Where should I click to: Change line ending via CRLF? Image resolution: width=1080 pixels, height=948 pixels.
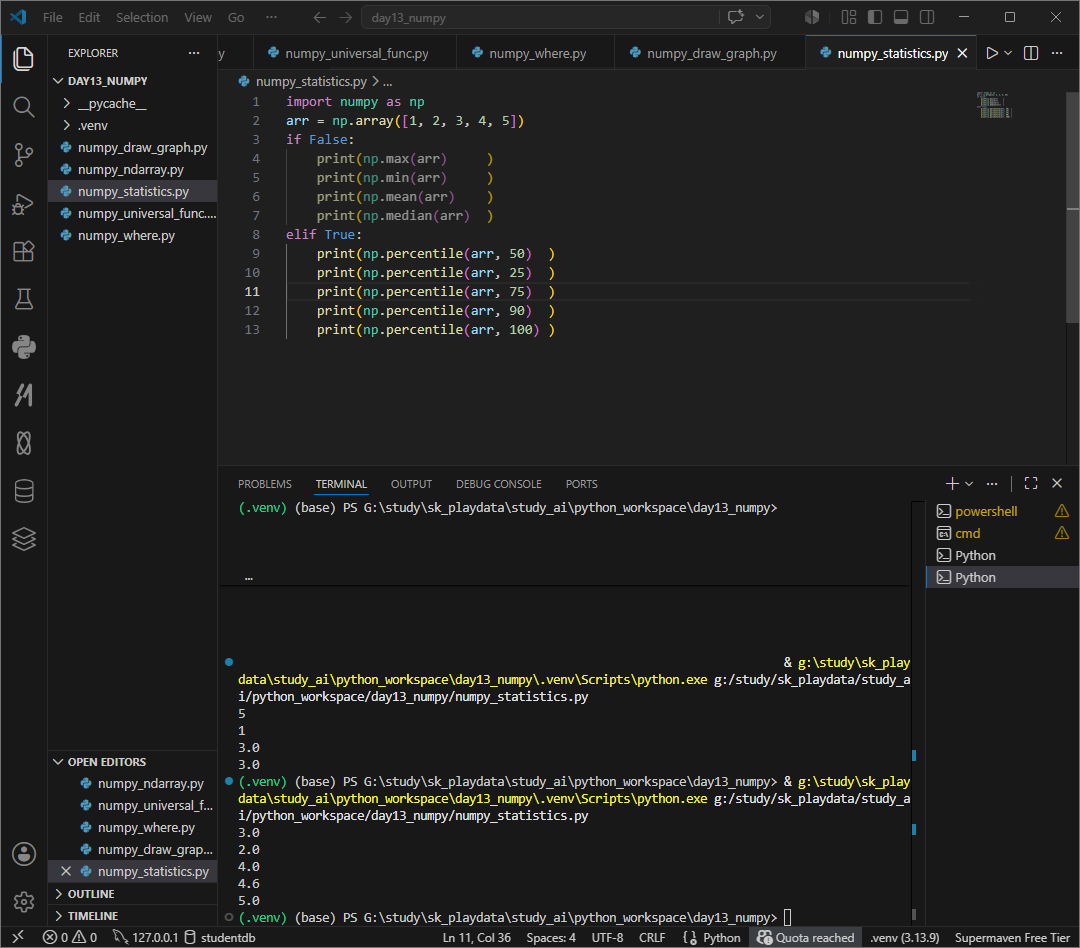click(652, 937)
